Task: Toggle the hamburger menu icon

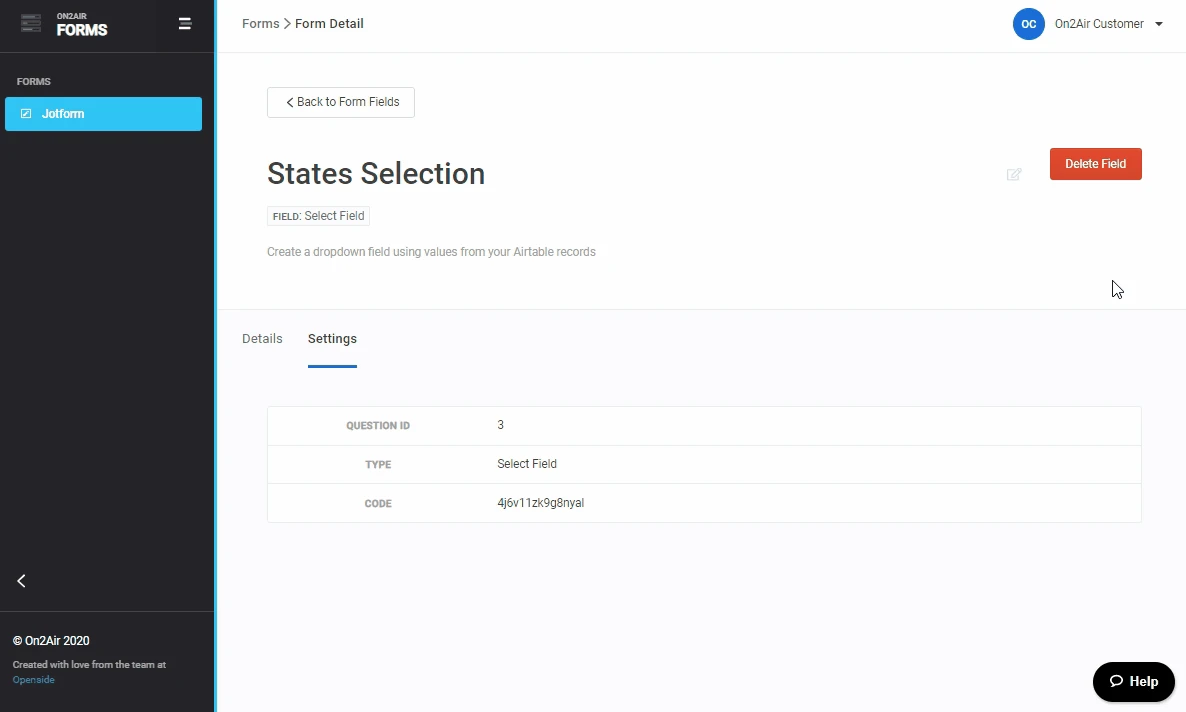Action: pos(185,24)
